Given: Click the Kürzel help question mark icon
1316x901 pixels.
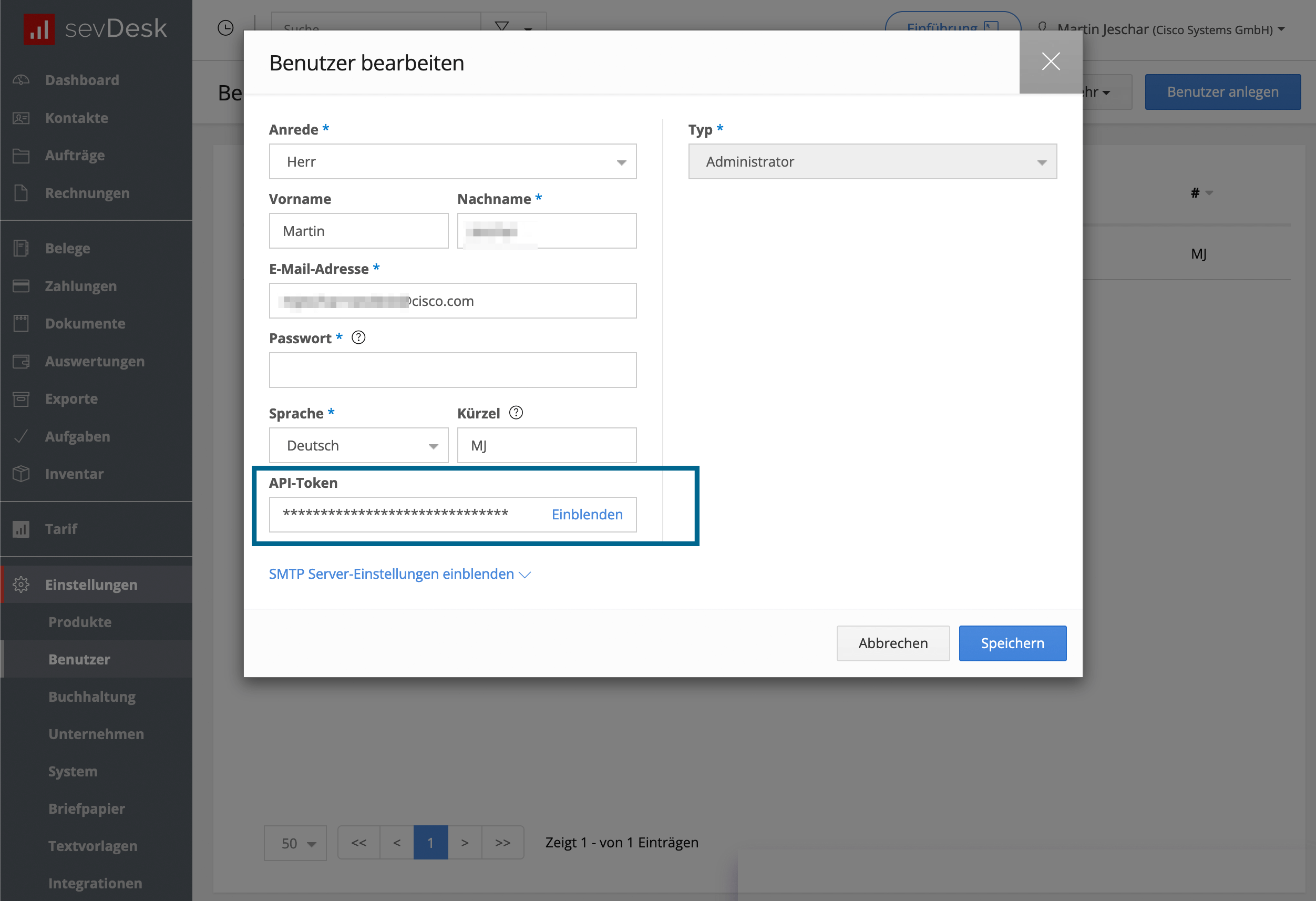Looking at the screenshot, I should (x=516, y=412).
